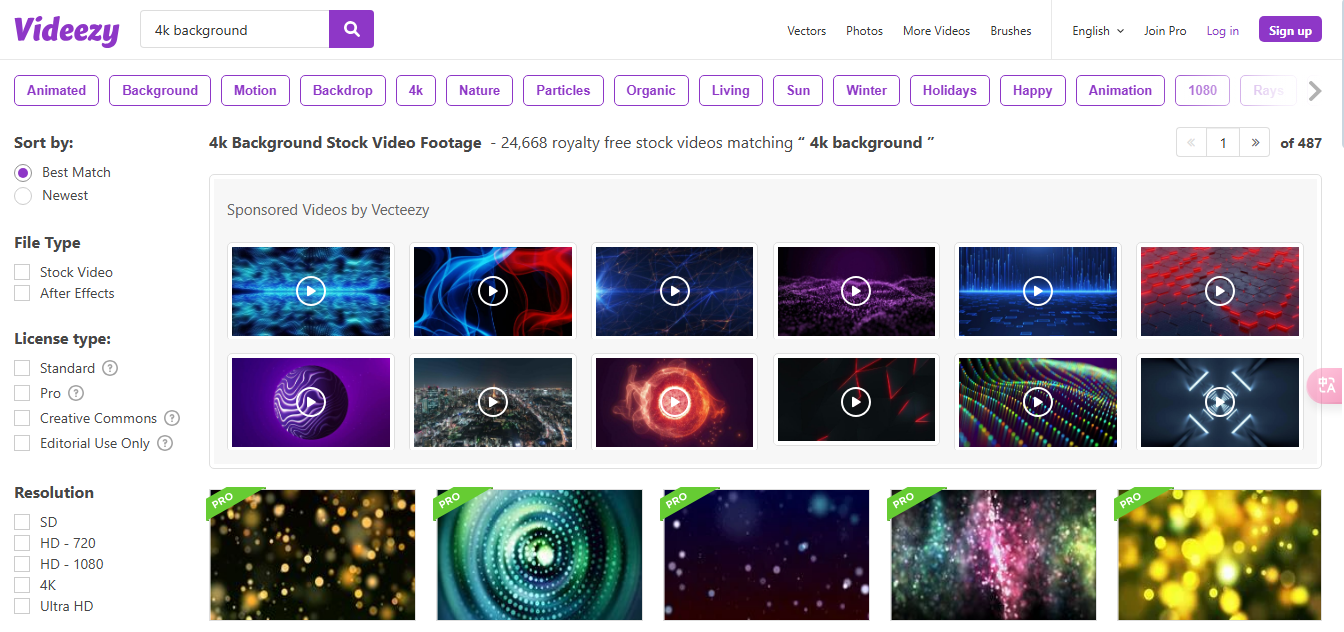Select the Backdrop tag
Image resolution: width=1344 pixels, height=632 pixels.
(x=343, y=90)
